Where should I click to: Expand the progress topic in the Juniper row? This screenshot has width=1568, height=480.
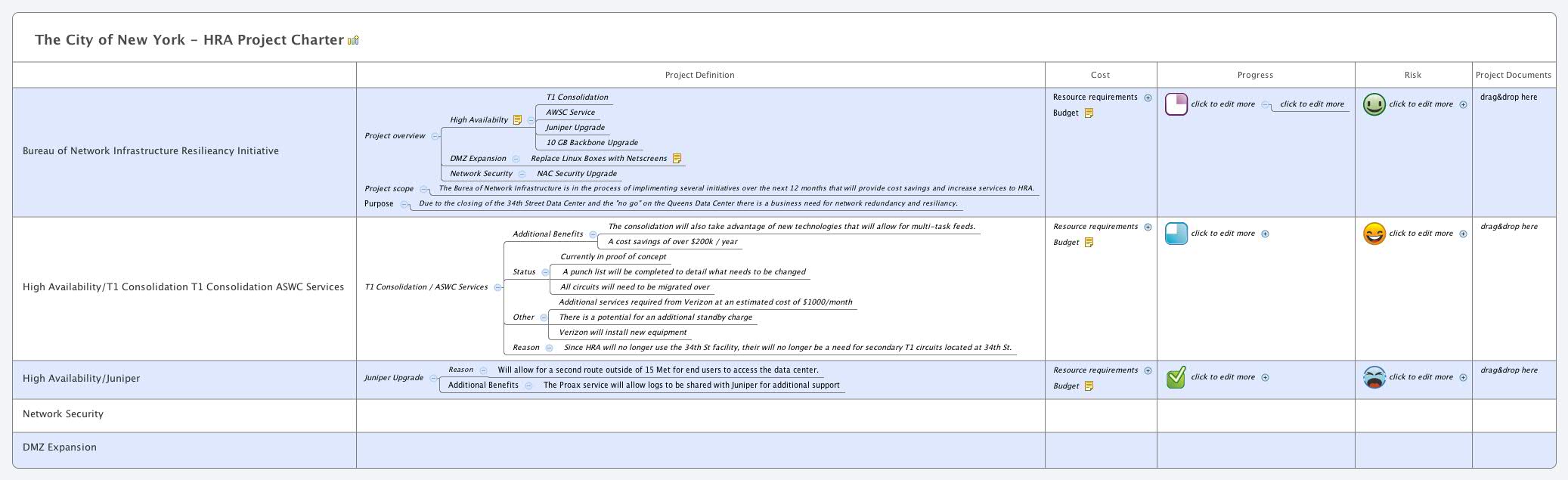1265,377
